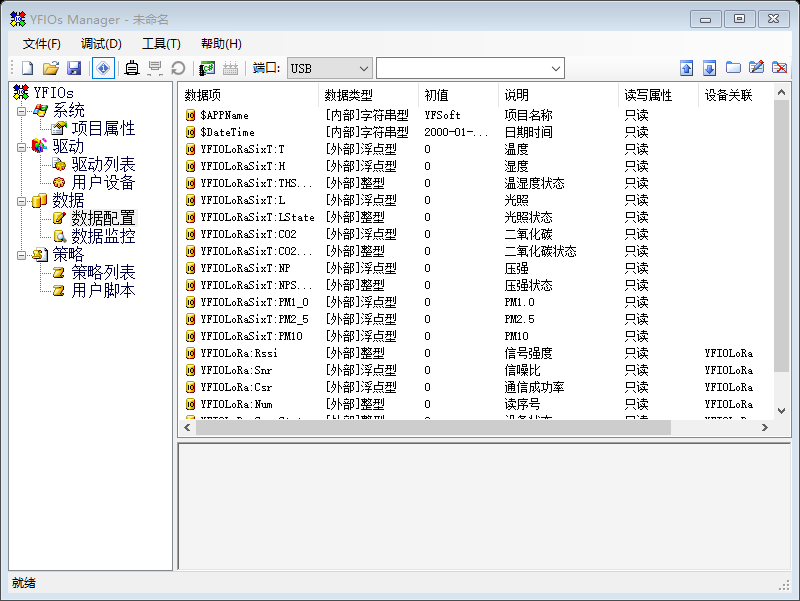Viewport: 800px width, 601px height.
Task: Open the 文件(F) menu
Action: (41, 44)
